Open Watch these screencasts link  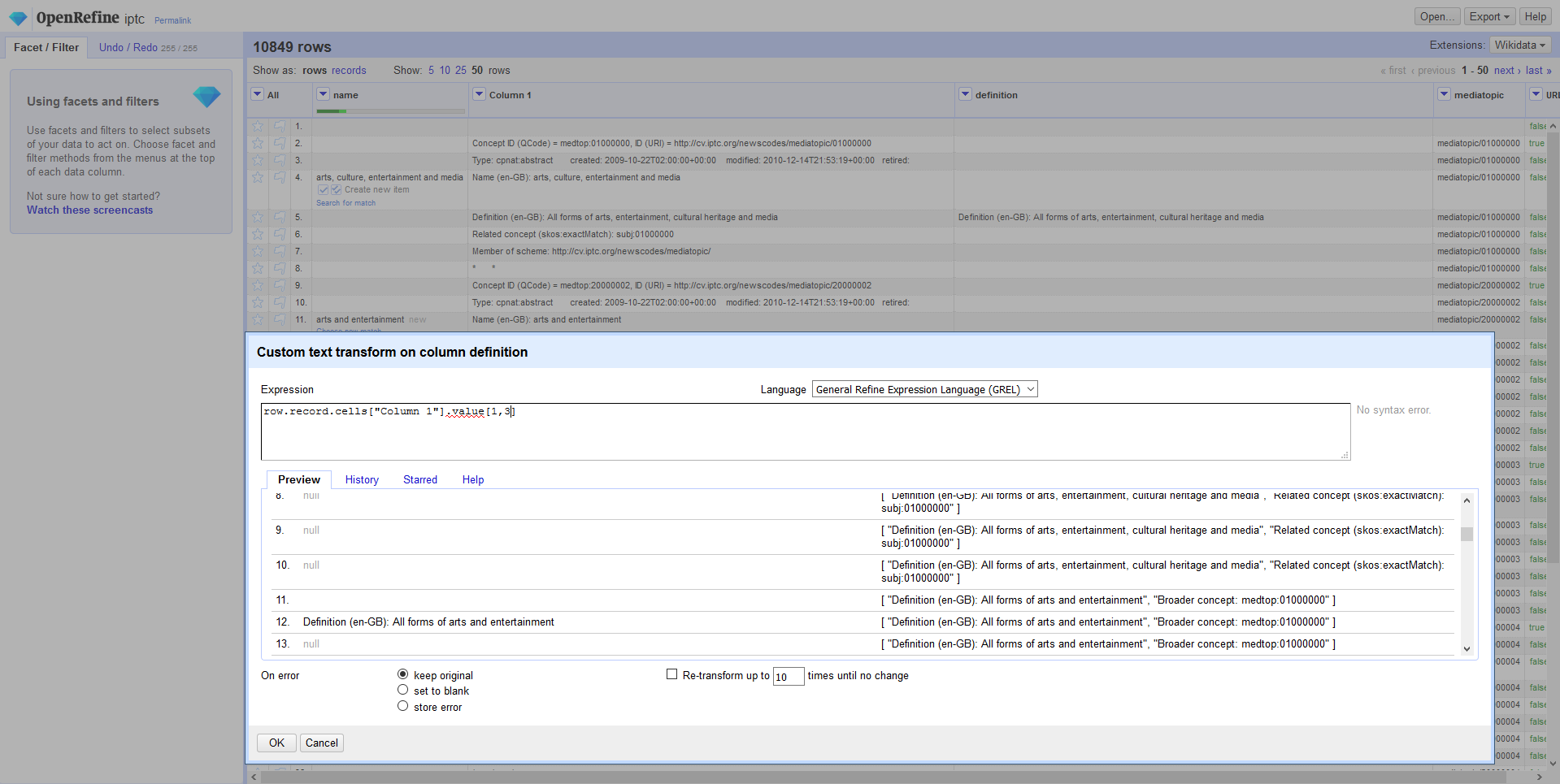click(x=89, y=210)
